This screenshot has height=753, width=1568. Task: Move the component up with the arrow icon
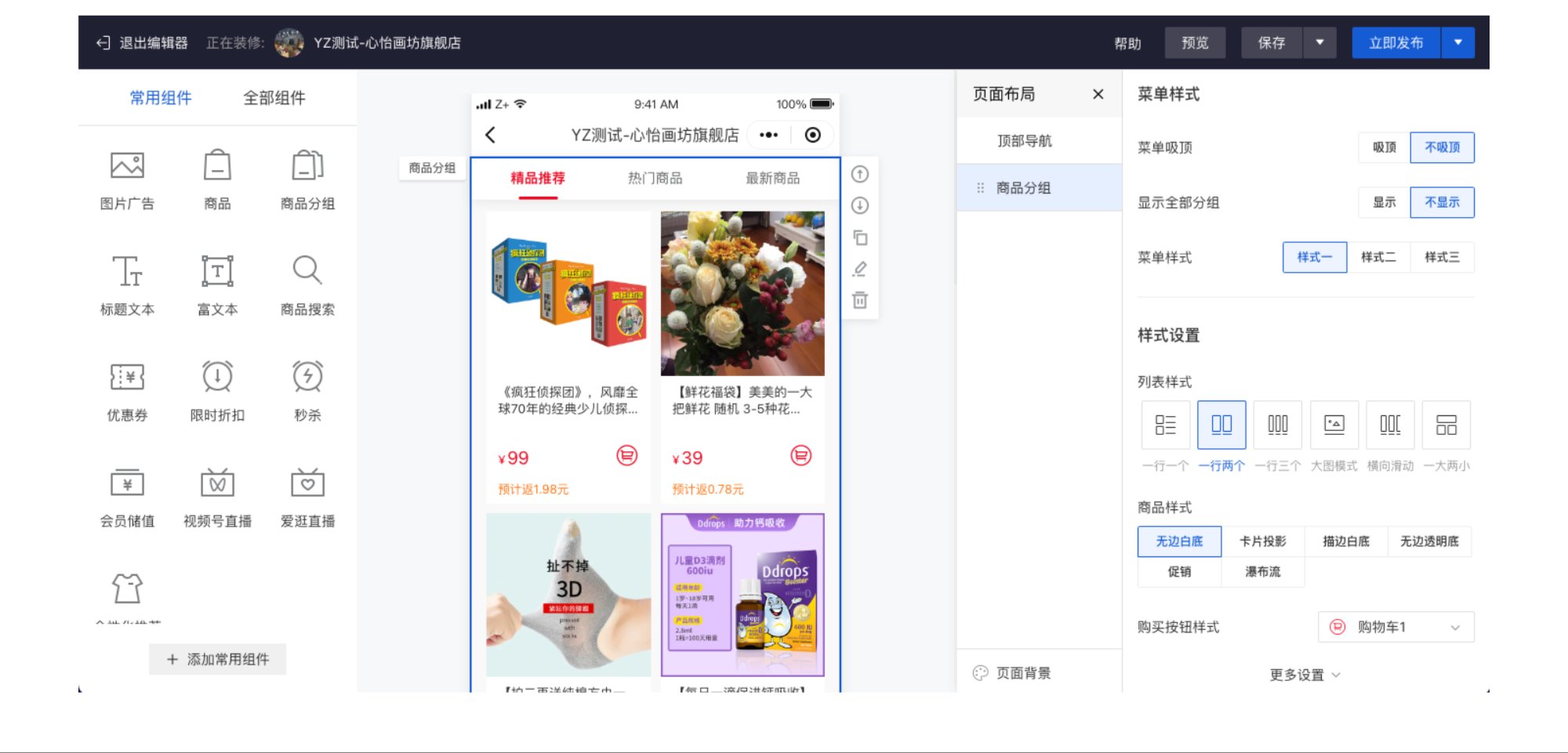[x=859, y=175]
